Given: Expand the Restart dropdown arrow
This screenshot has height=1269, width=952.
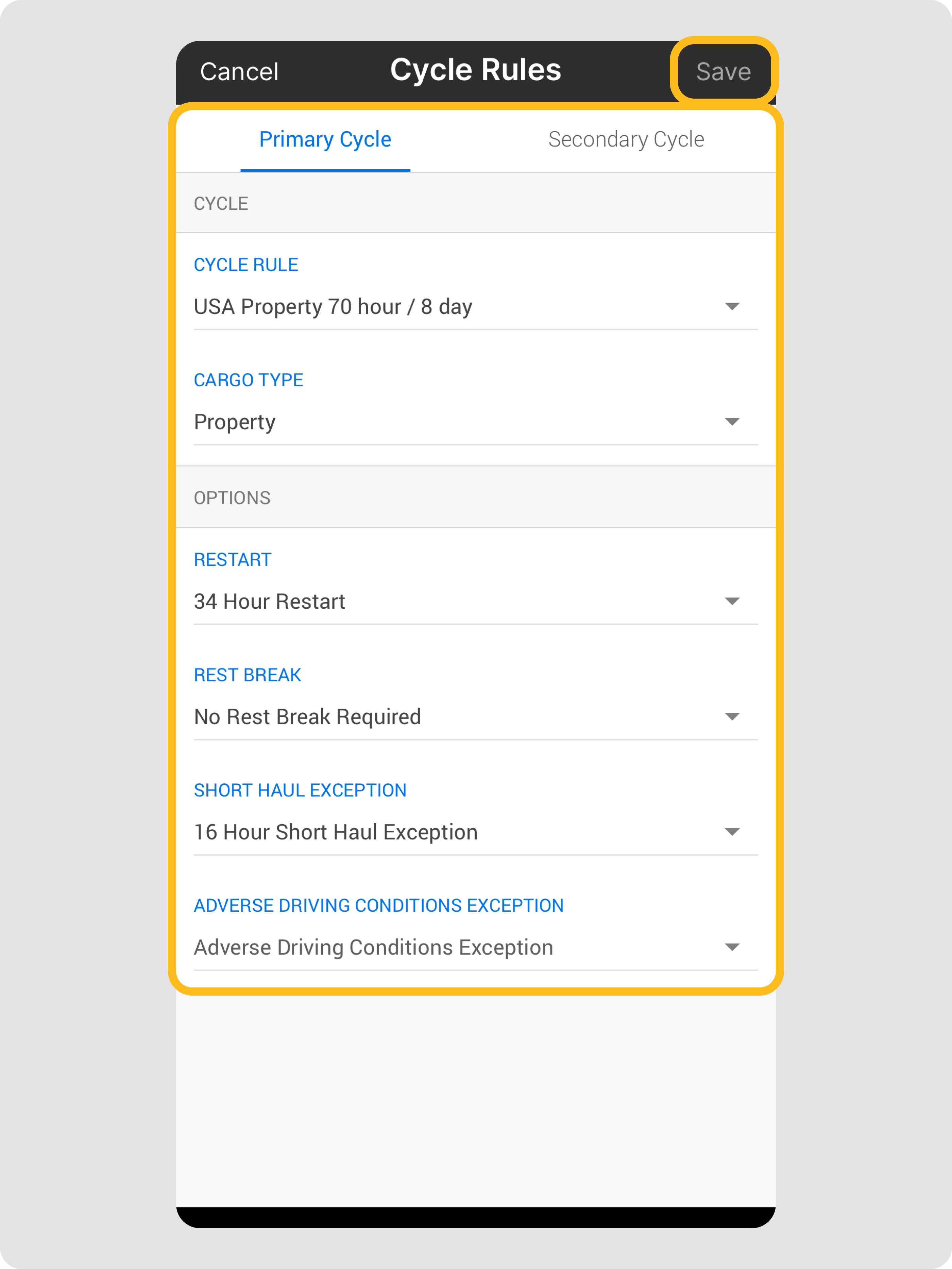Looking at the screenshot, I should (x=732, y=601).
